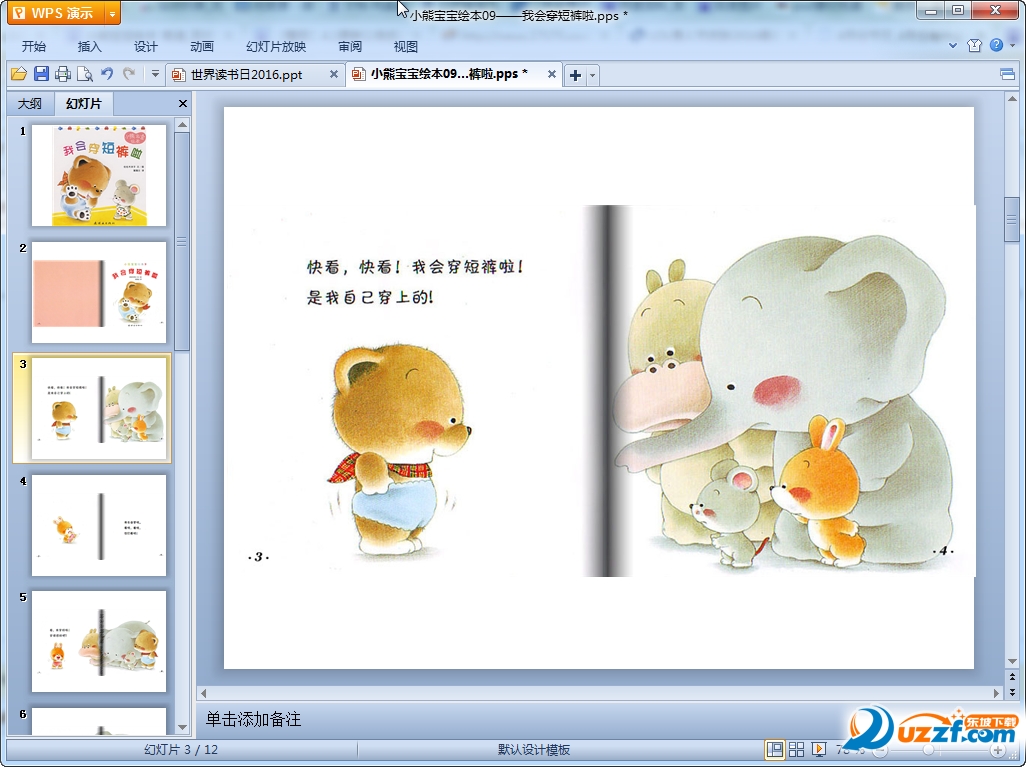The width and height of the screenshot is (1026, 767).
Task: Click the main editor scroll-up arrow
Action: (x=1012, y=99)
